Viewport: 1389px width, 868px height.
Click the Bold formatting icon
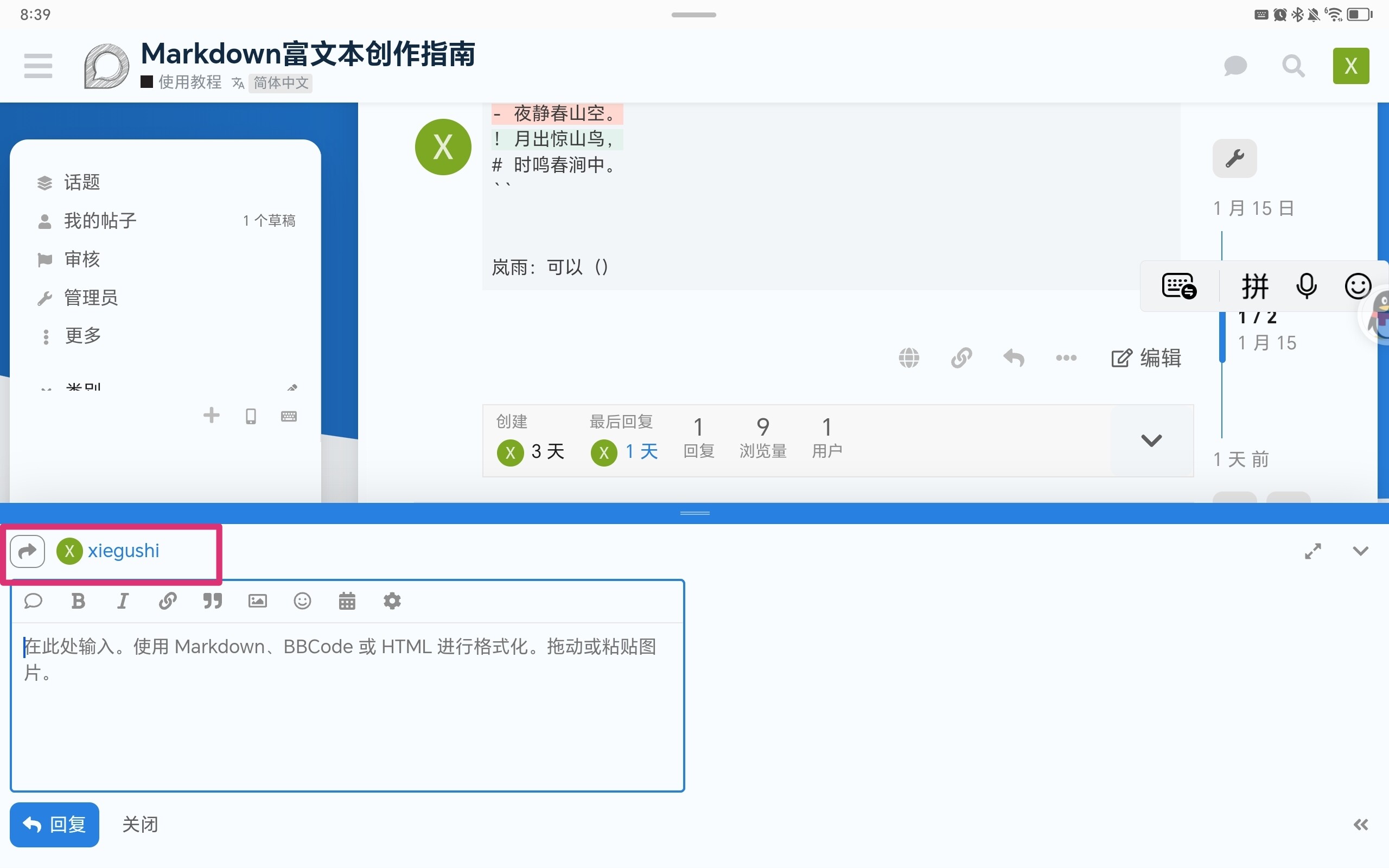click(78, 601)
